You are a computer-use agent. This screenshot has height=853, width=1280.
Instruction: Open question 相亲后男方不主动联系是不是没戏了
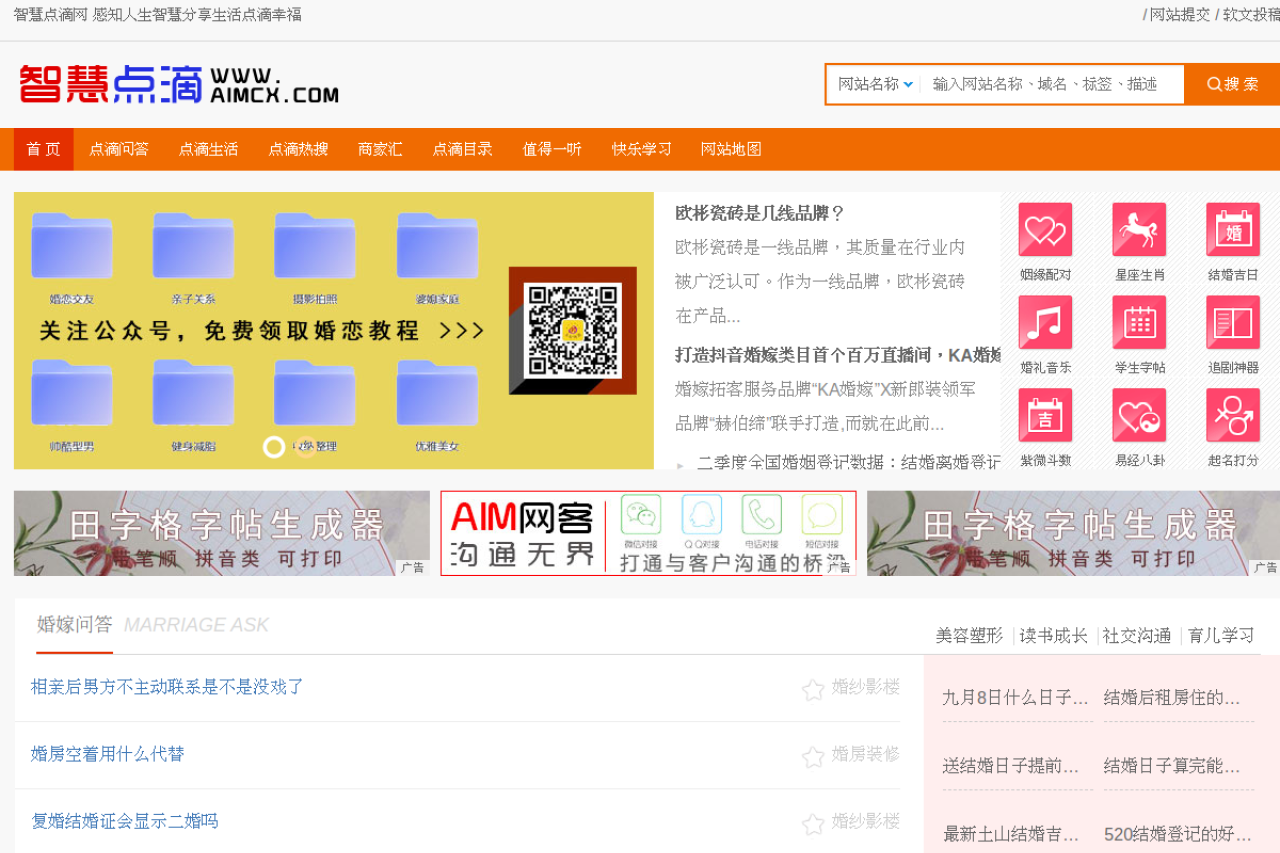[x=167, y=687]
